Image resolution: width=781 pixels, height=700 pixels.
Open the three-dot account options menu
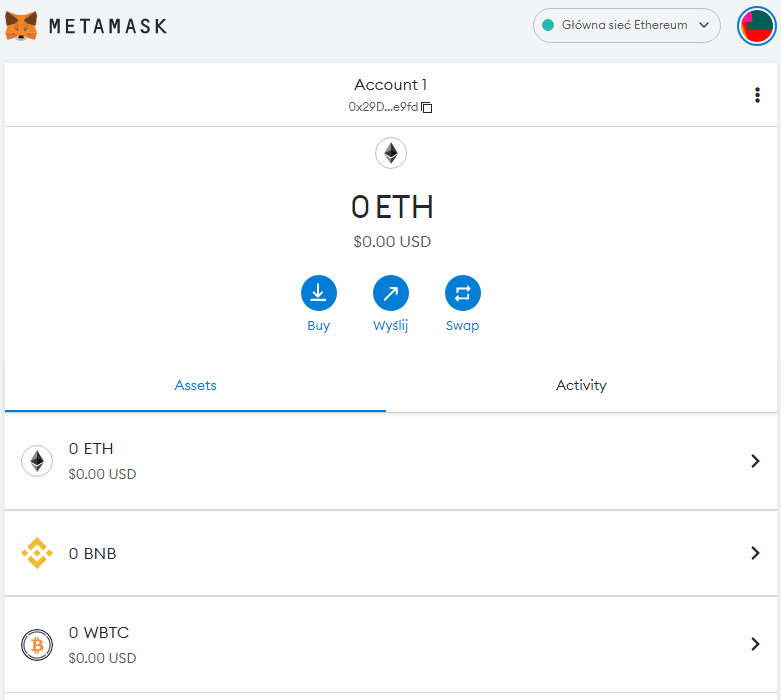757,95
